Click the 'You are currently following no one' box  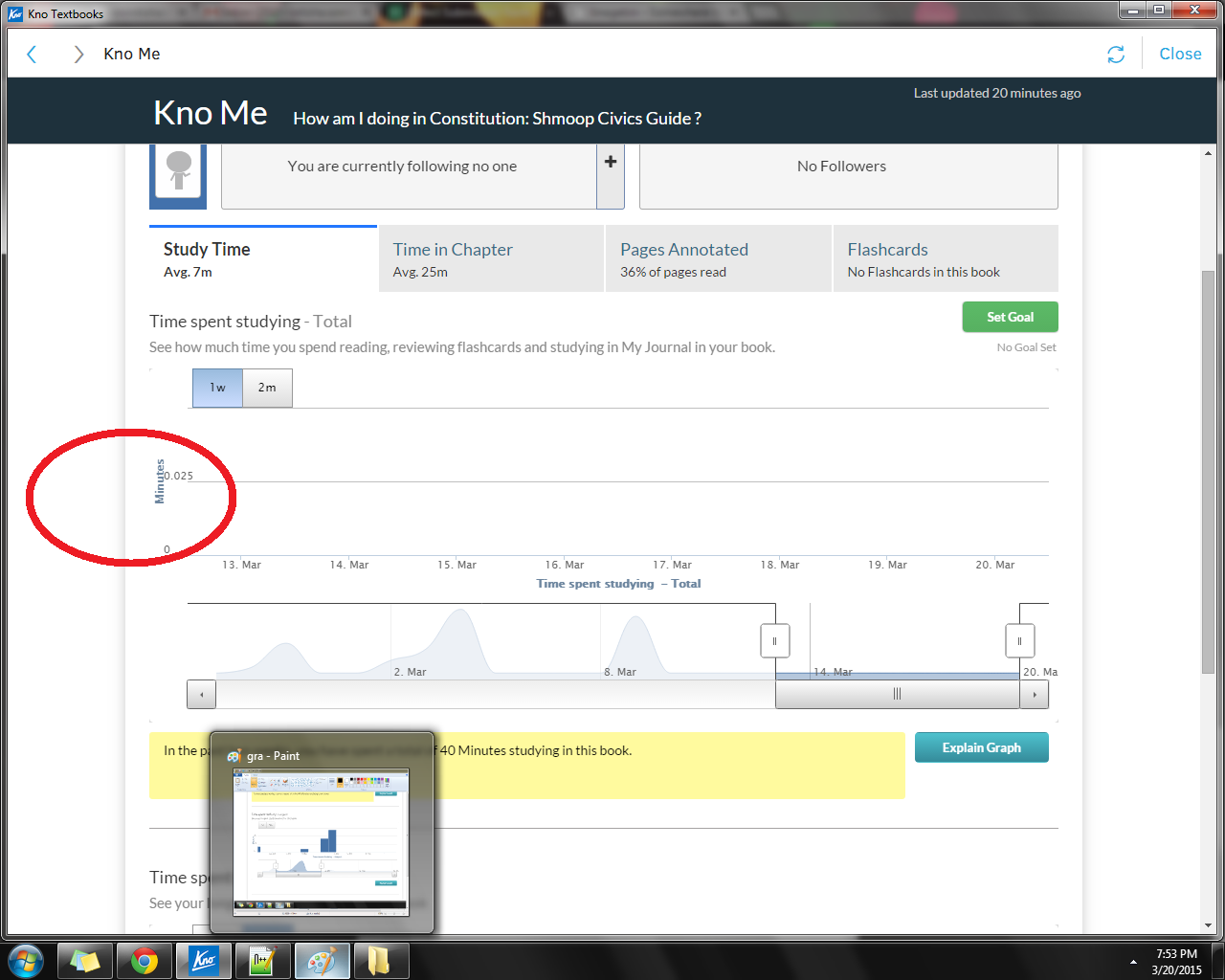(x=409, y=177)
